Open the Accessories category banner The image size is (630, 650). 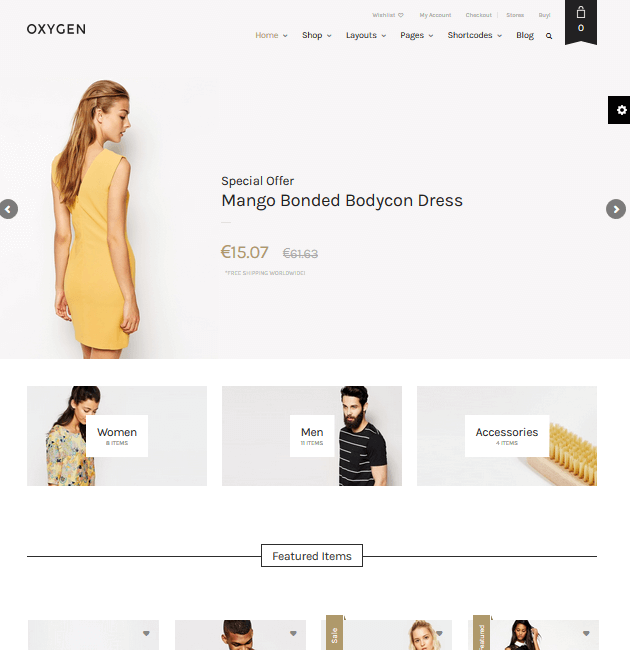507,436
